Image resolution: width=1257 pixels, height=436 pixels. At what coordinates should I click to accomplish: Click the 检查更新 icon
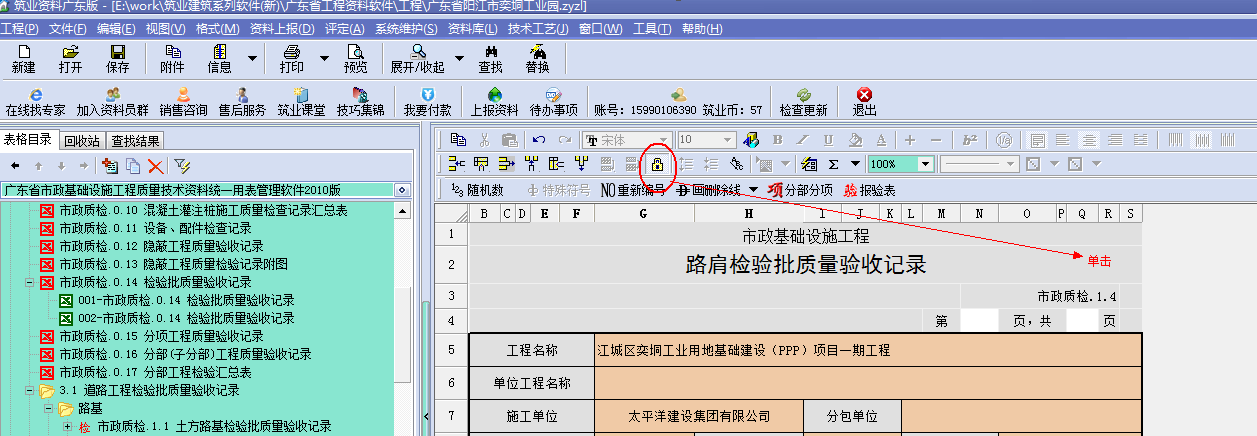[x=803, y=102]
